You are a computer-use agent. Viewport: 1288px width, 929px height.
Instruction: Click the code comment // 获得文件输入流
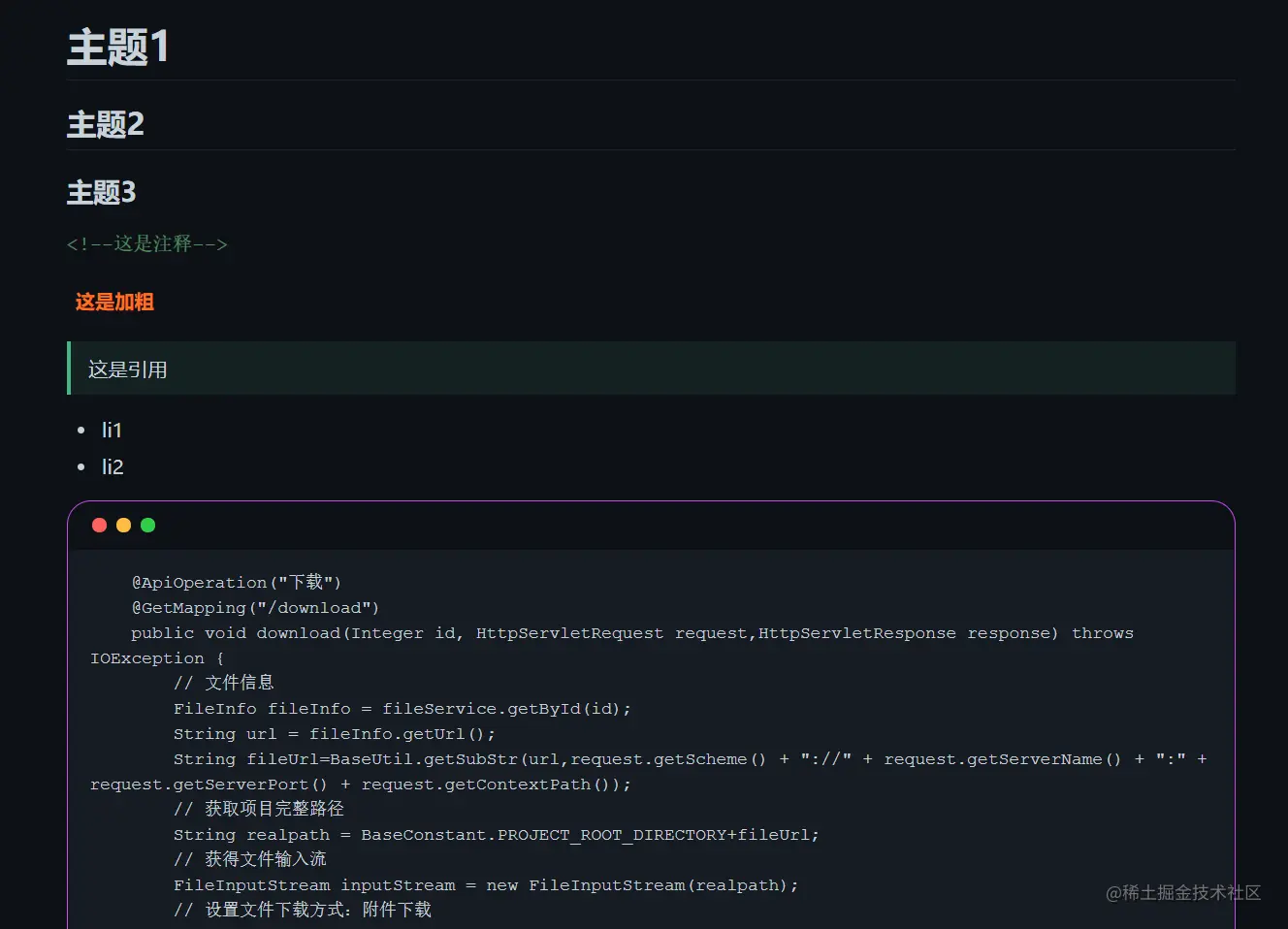click(x=250, y=859)
